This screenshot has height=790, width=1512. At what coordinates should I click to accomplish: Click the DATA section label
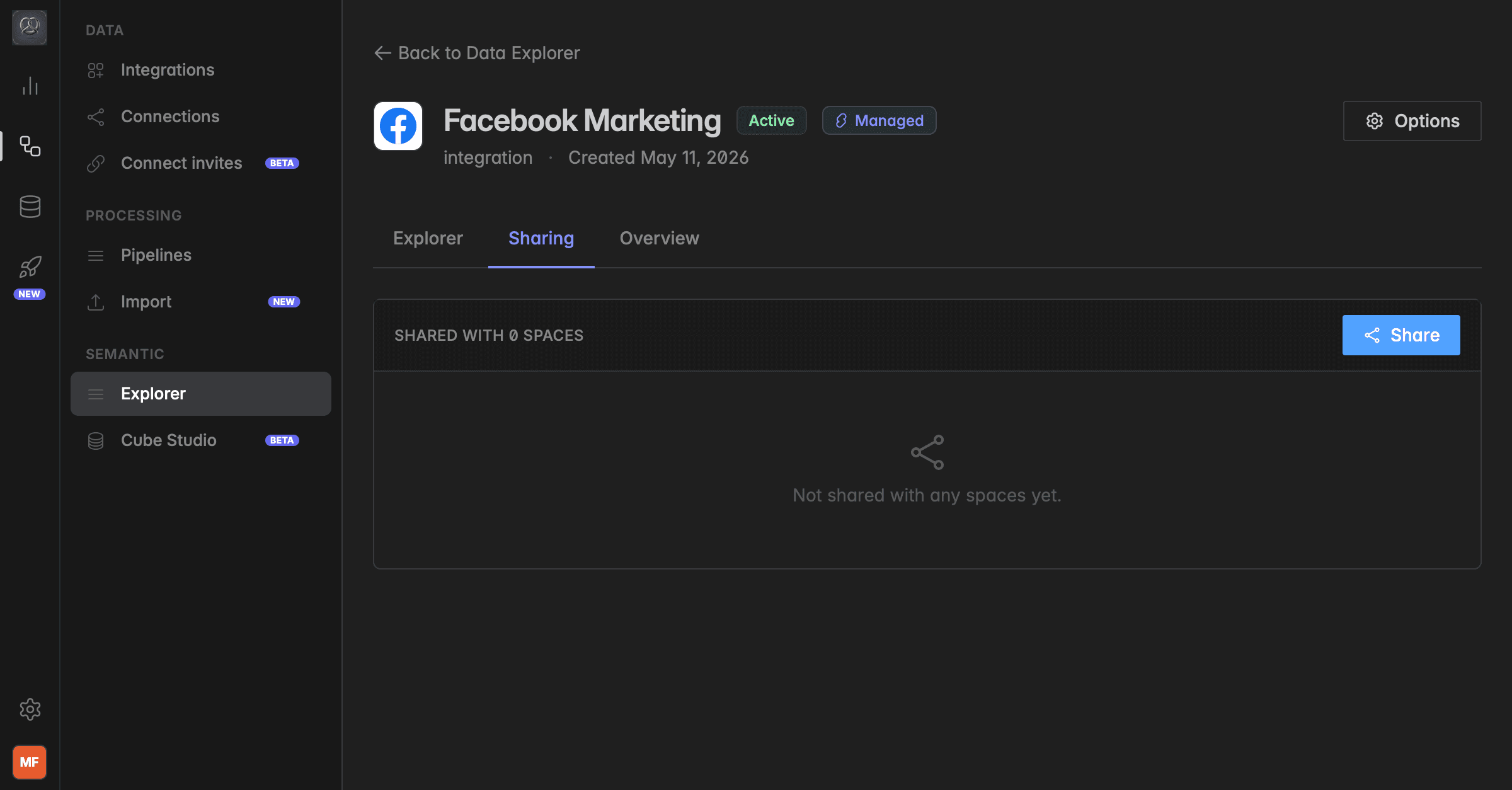coord(105,30)
